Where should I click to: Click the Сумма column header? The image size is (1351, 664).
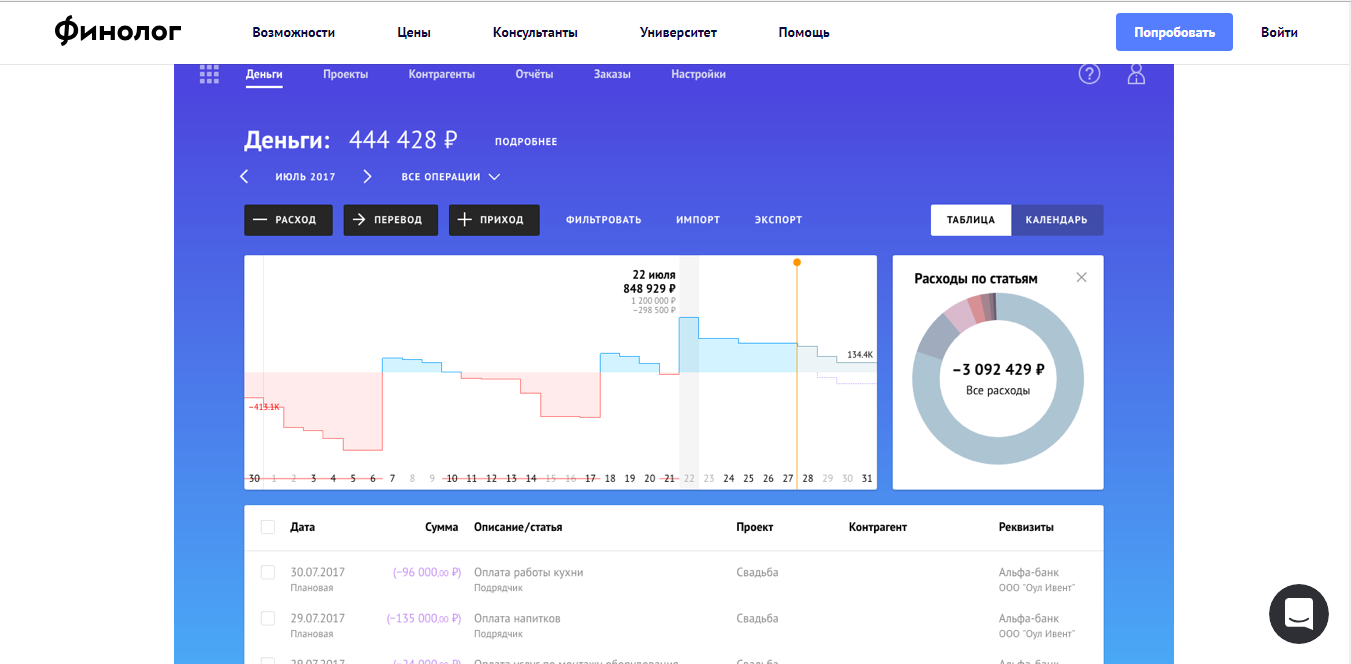coord(441,527)
